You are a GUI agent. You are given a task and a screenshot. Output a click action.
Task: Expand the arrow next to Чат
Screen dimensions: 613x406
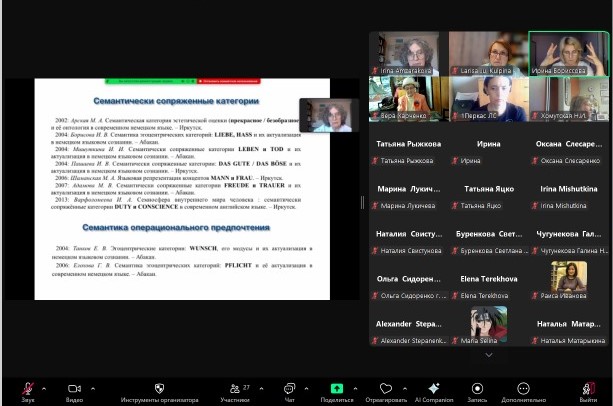(306, 389)
